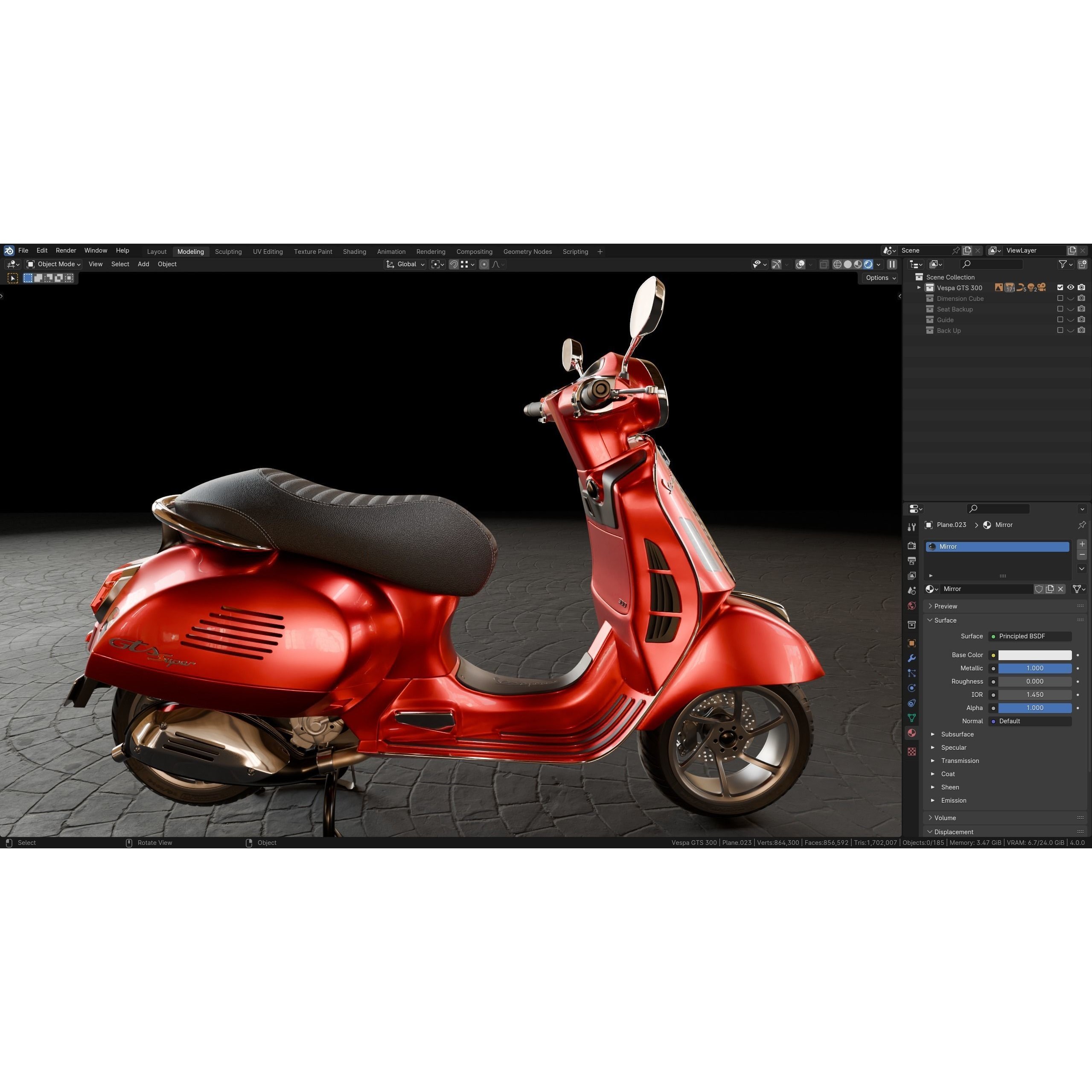This screenshot has height=1092, width=1092.
Task: Expand the Subsurface section
Action: click(x=932, y=734)
